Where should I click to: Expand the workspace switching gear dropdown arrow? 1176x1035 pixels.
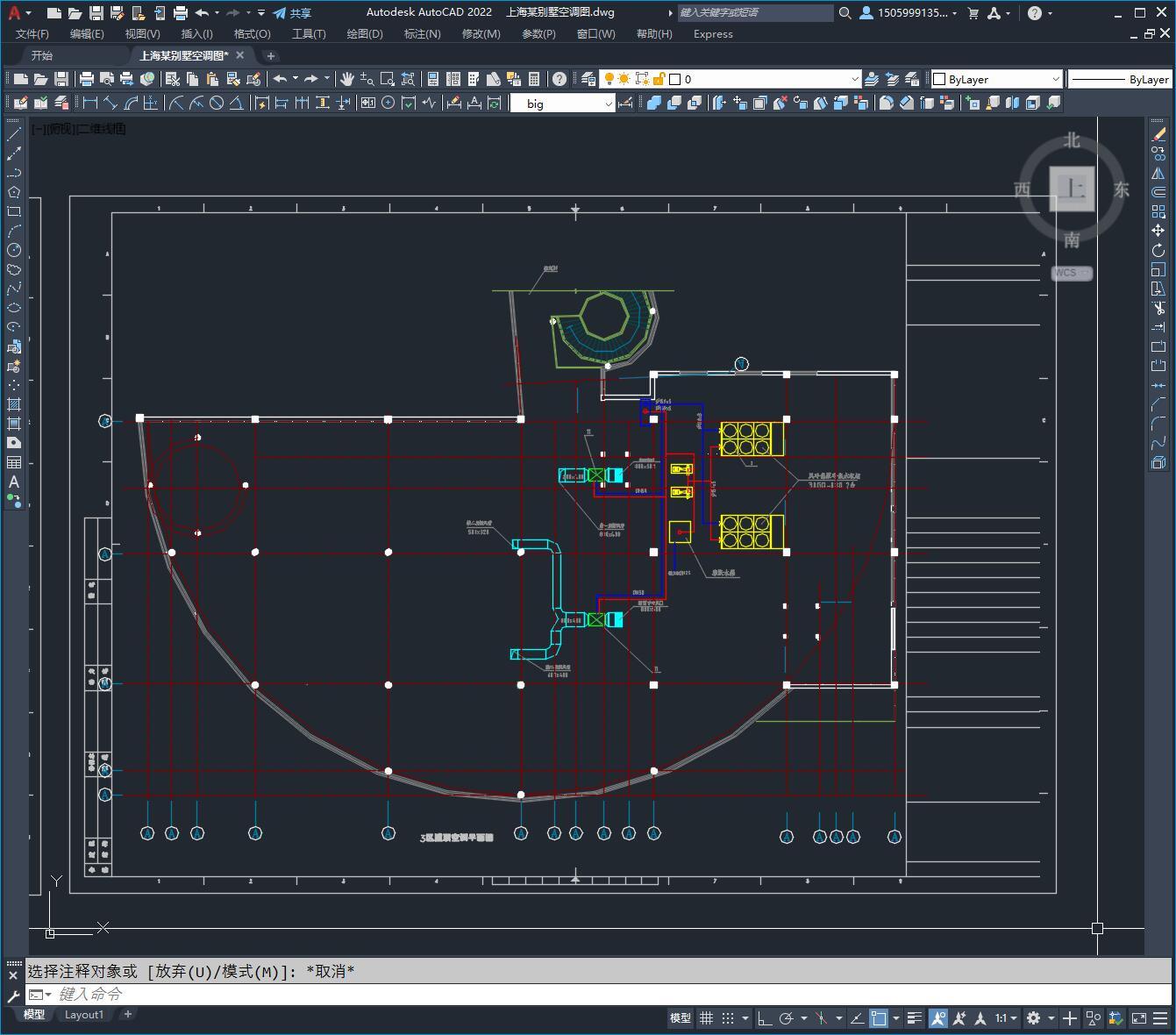1050,1018
